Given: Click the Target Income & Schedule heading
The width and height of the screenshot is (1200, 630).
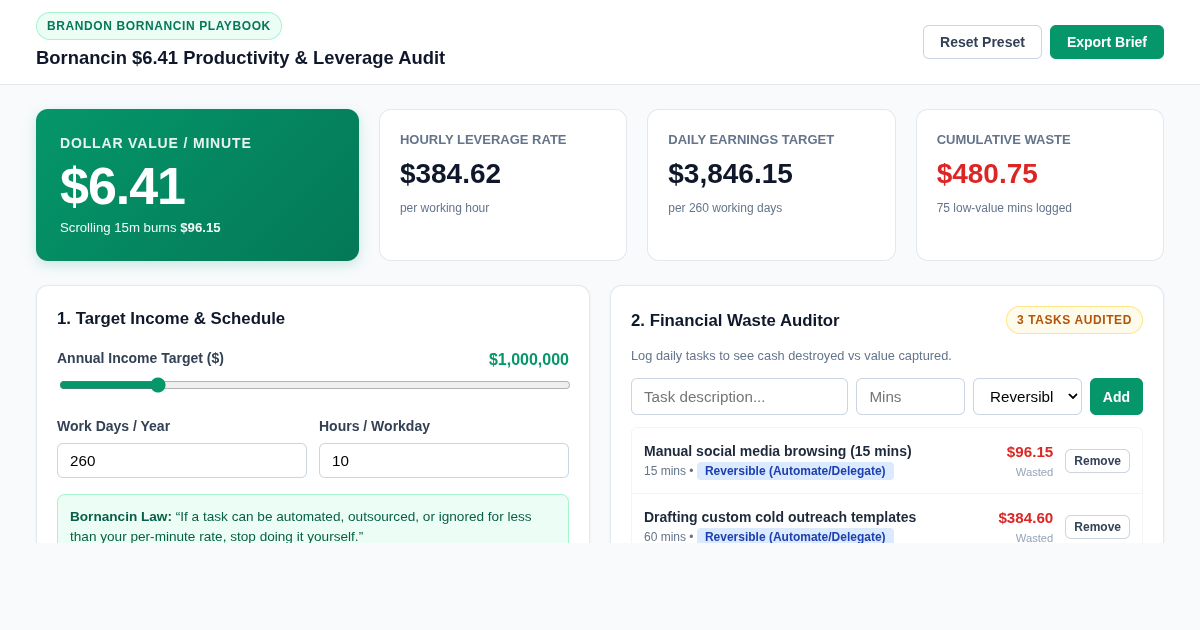Looking at the screenshot, I should coord(171,319).
